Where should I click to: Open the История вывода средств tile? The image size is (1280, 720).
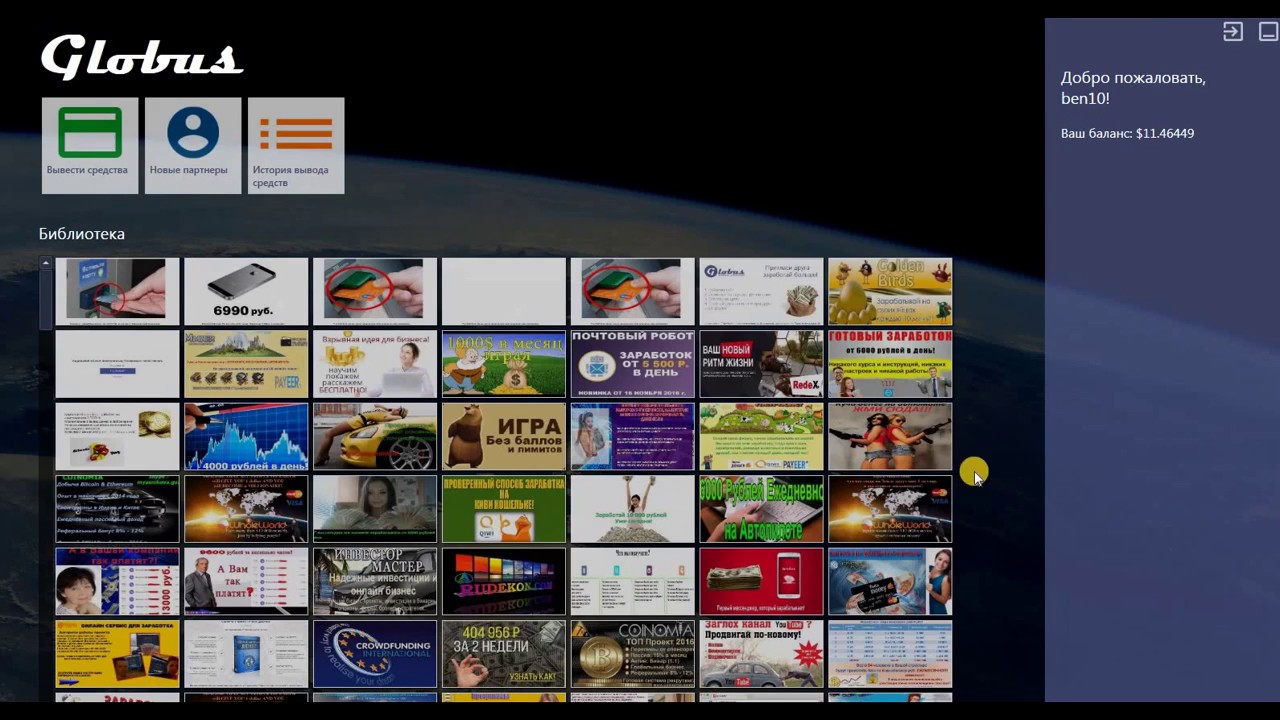click(x=296, y=146)
